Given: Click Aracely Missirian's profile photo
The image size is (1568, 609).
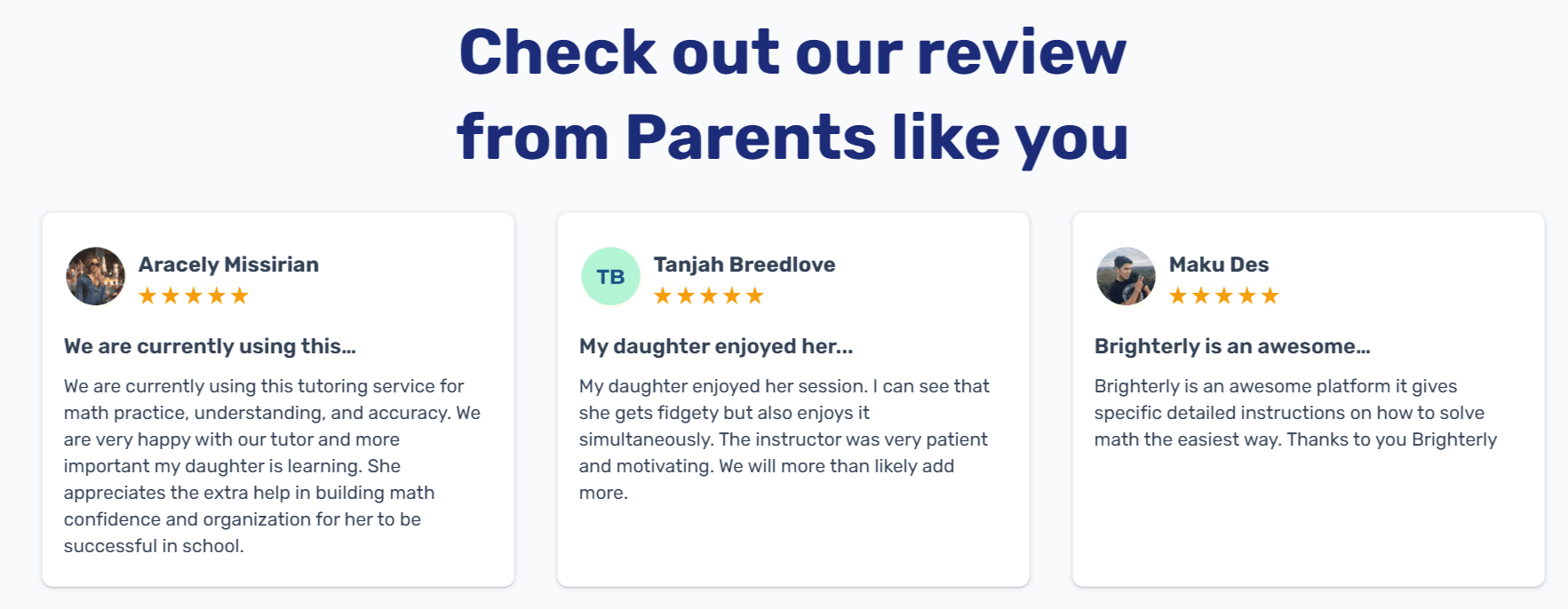Looking at the screenshot, I should pyautogui.click(x=96, y=276).
